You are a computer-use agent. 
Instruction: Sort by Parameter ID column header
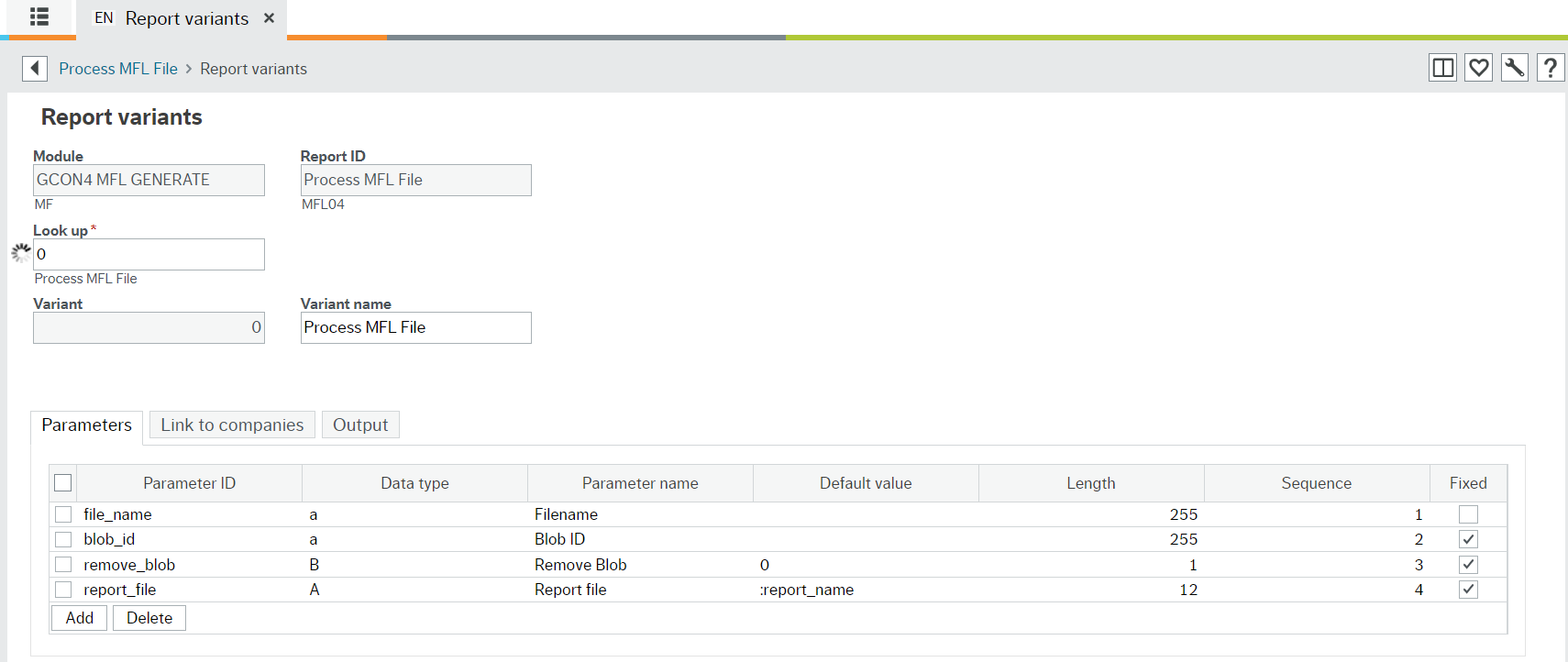point(189,483)
